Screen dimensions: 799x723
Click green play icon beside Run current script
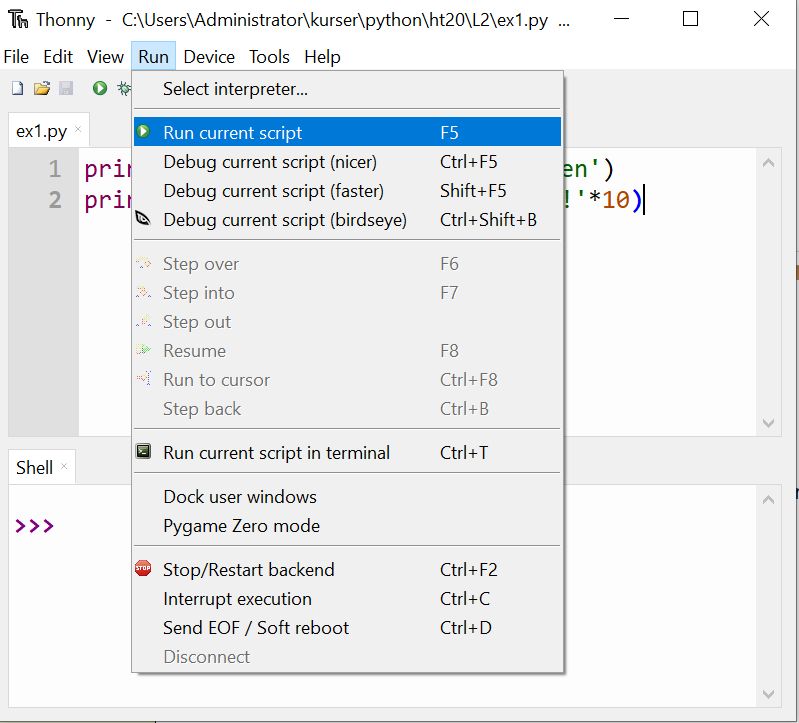143,131
